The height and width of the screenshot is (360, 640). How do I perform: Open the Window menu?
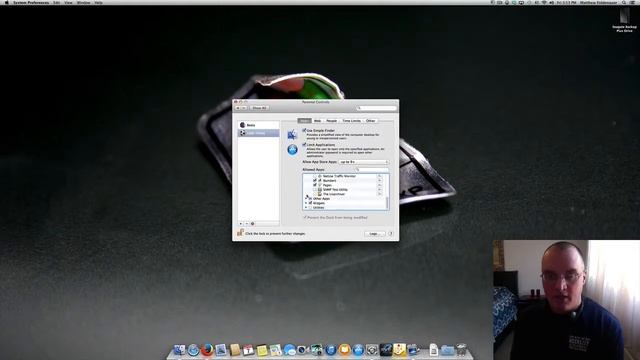[x=83, y=2]
